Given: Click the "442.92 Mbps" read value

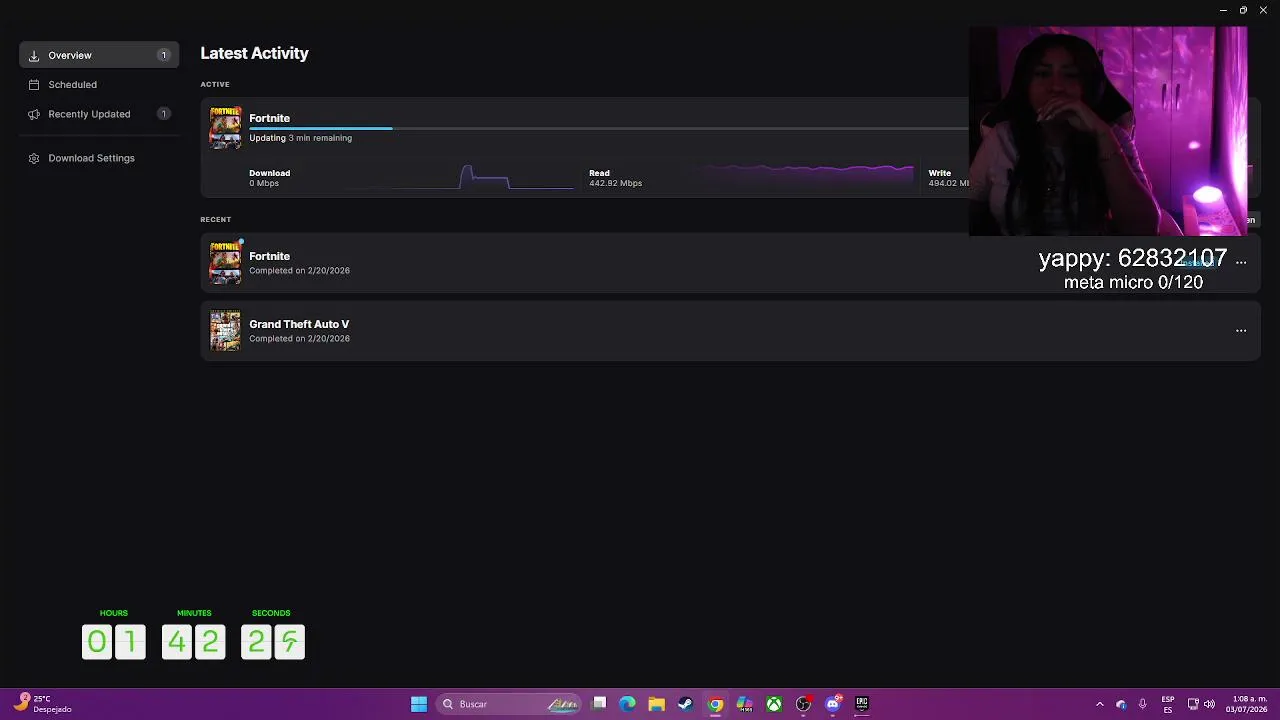Looking at the screenshot, I should coord(615,183).
